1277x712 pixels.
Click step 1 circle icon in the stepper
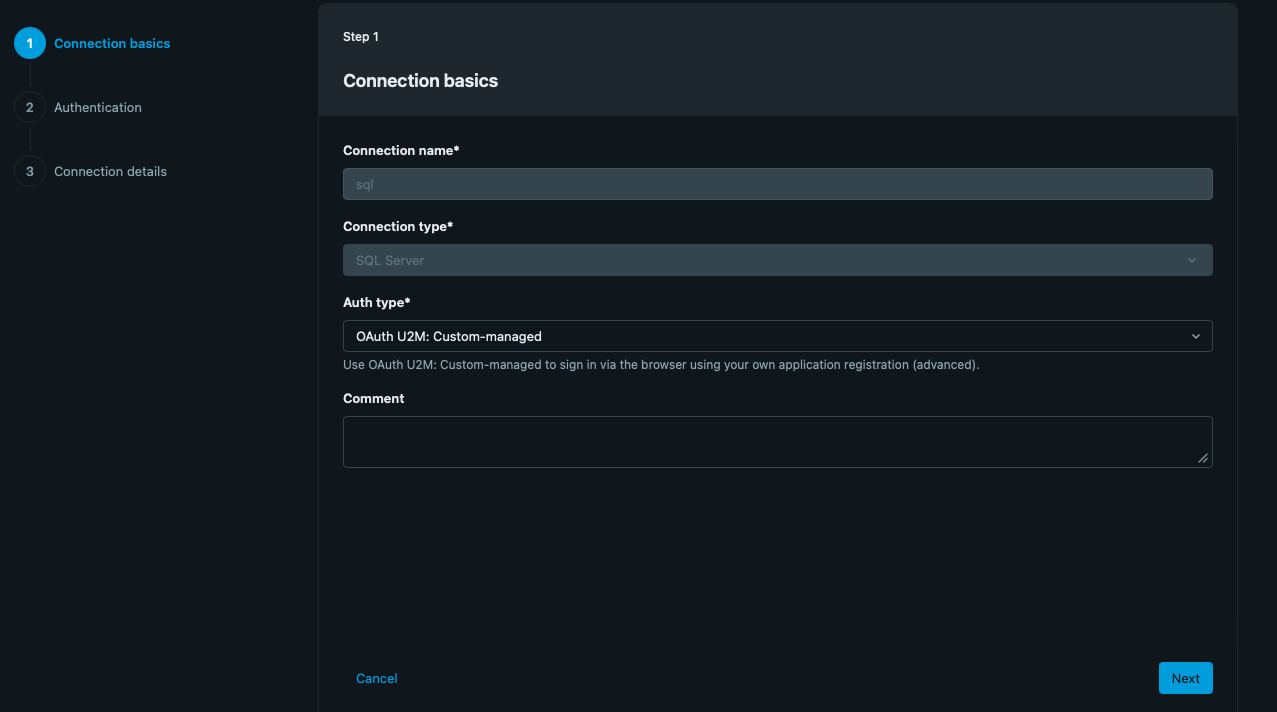30,43
